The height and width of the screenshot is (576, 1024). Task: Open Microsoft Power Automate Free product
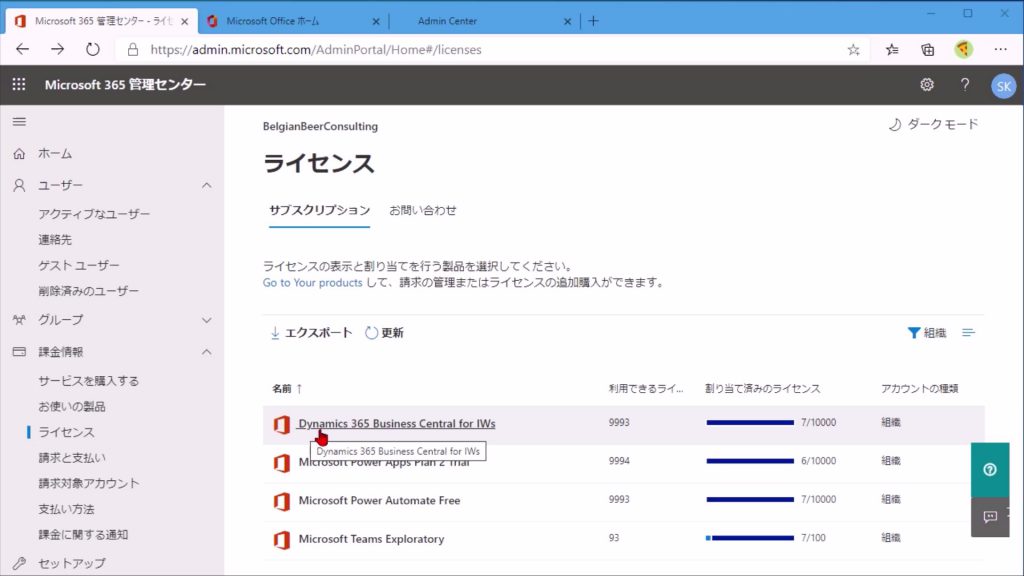379,500
